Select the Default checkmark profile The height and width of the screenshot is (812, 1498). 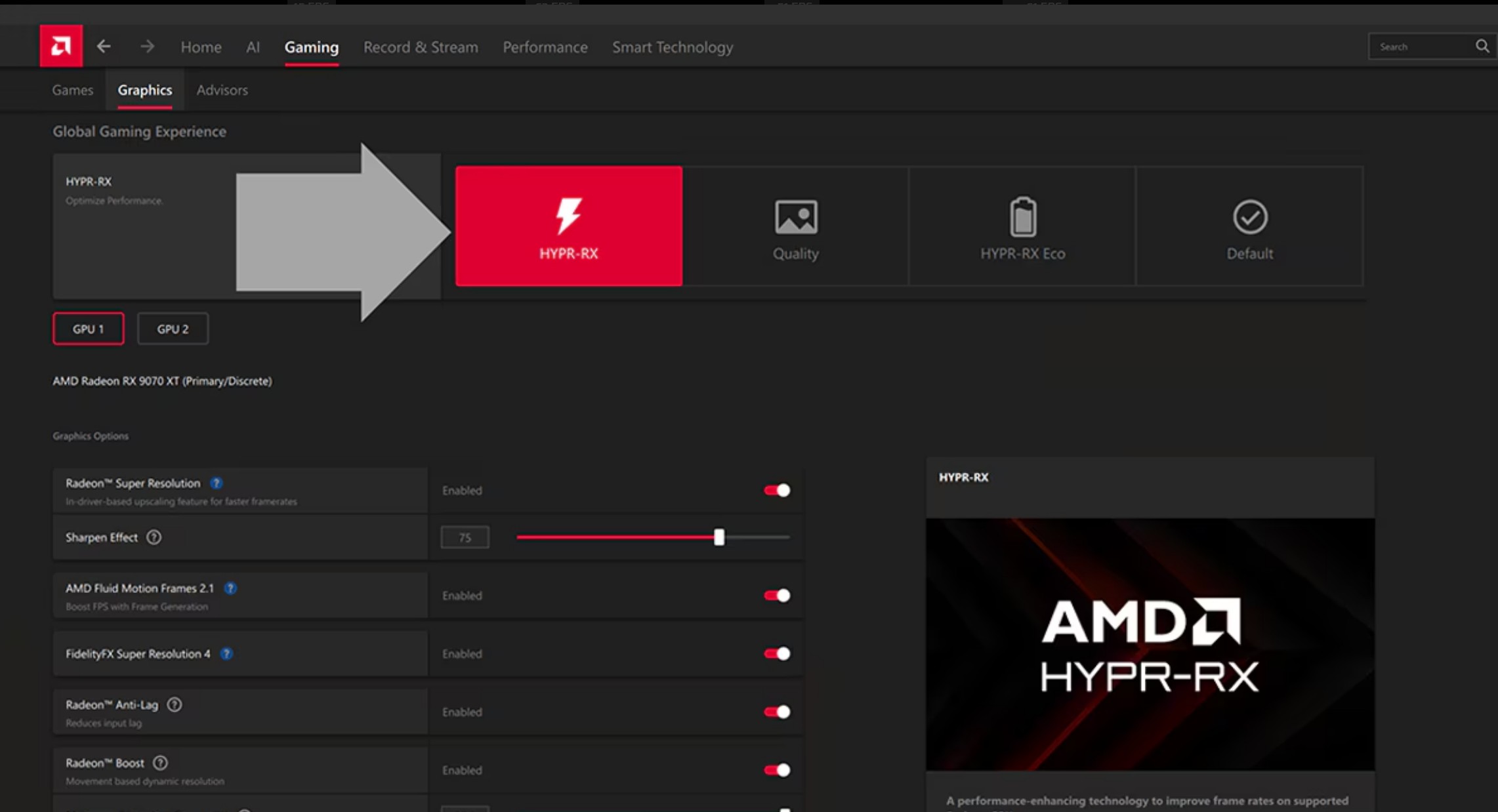[1249, 226]
